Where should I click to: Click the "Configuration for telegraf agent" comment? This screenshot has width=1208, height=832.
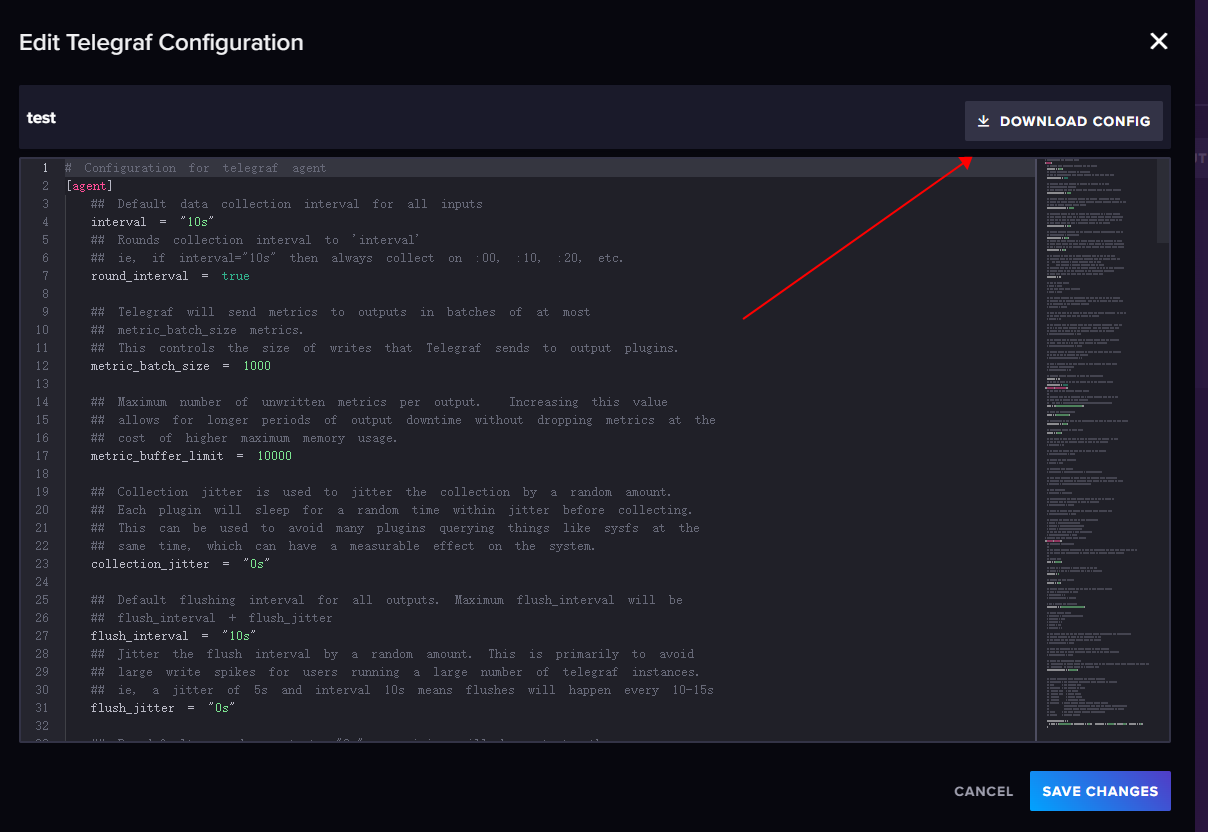tap(204, 168)
